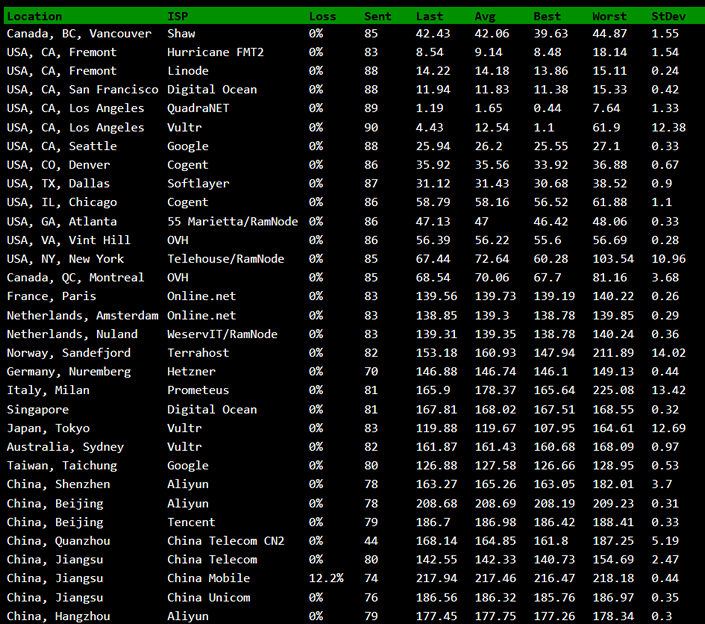Select 'France, Paris' location
The width and height of the screenshot is (705, 624).
pyautogui.click(x=51, y=296)
